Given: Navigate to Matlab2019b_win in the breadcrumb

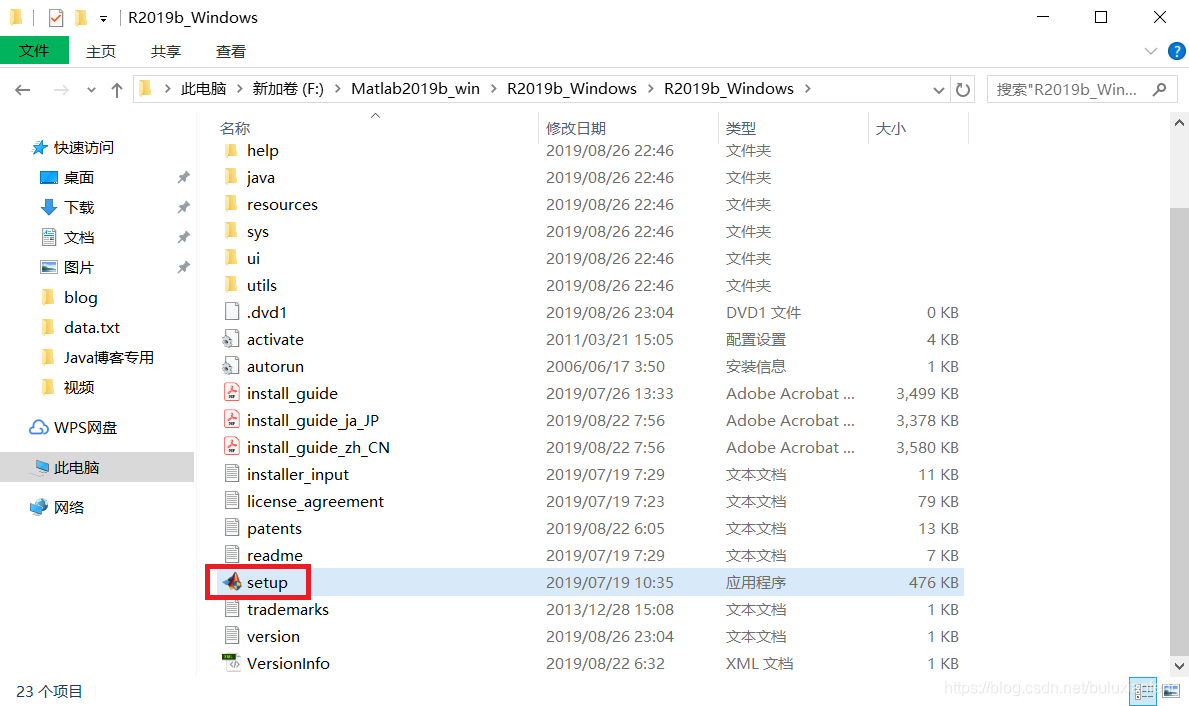Looking at the screenshot, I should [x=416, y=89].
